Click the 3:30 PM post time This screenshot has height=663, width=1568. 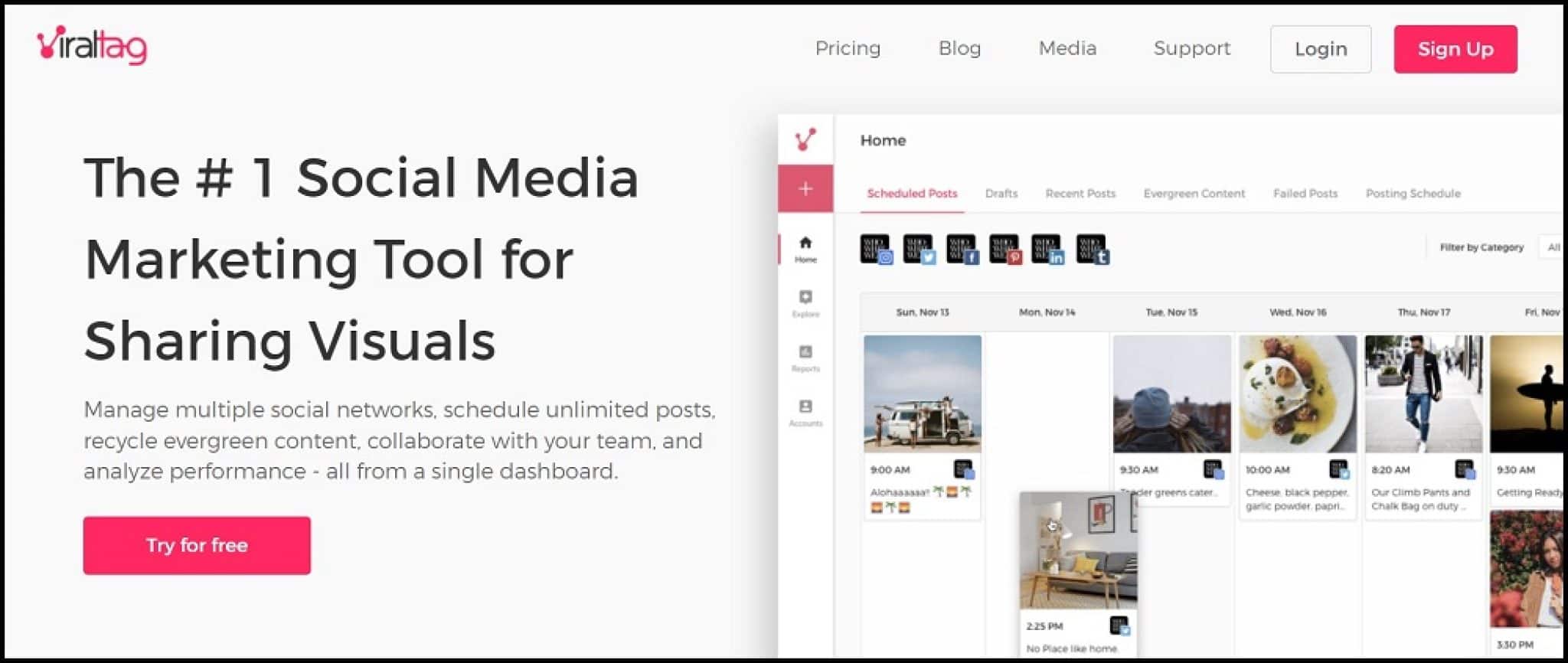click(x=1515, y=645)
